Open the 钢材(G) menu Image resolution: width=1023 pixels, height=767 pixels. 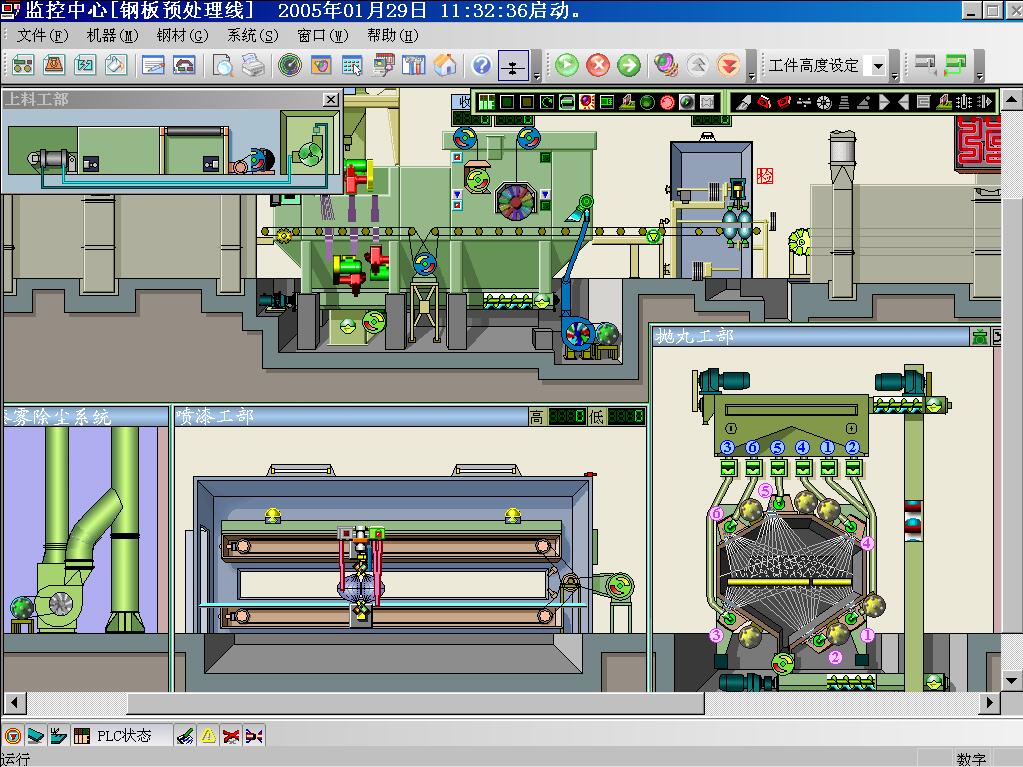pos(182,35)
